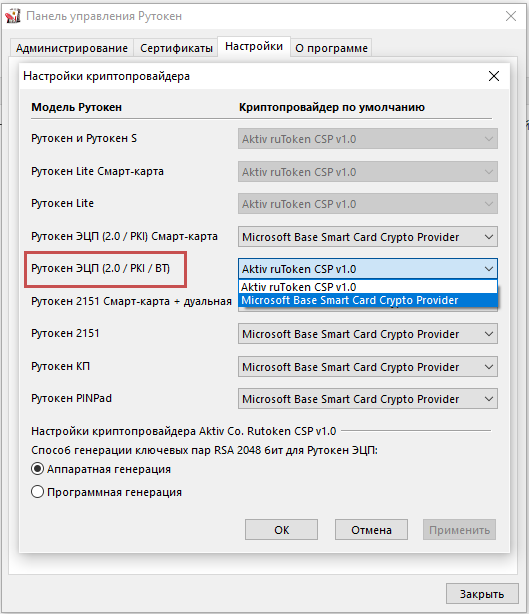Image resolution: width=529 pixels, height=614 pixels.
Task: Click the Rutoken app icon in title bar
Action: (x=13, y=16)
